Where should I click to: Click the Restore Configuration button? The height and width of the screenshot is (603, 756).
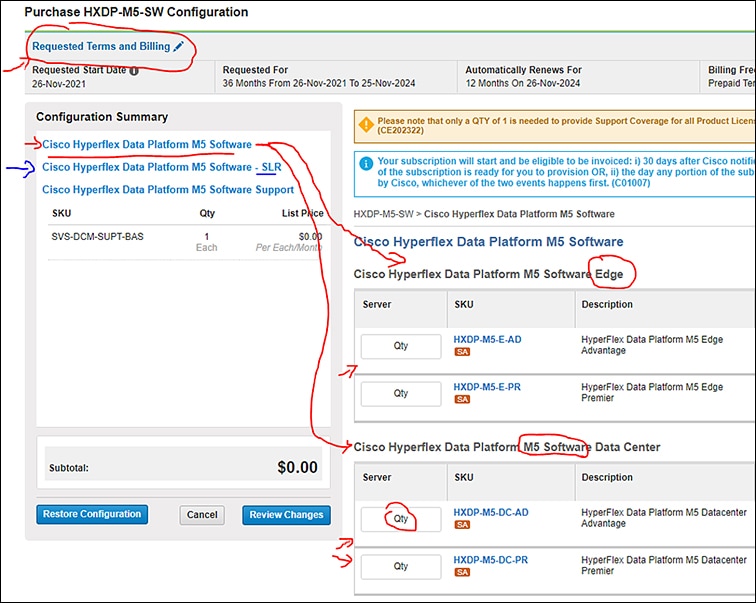(92, 514)
